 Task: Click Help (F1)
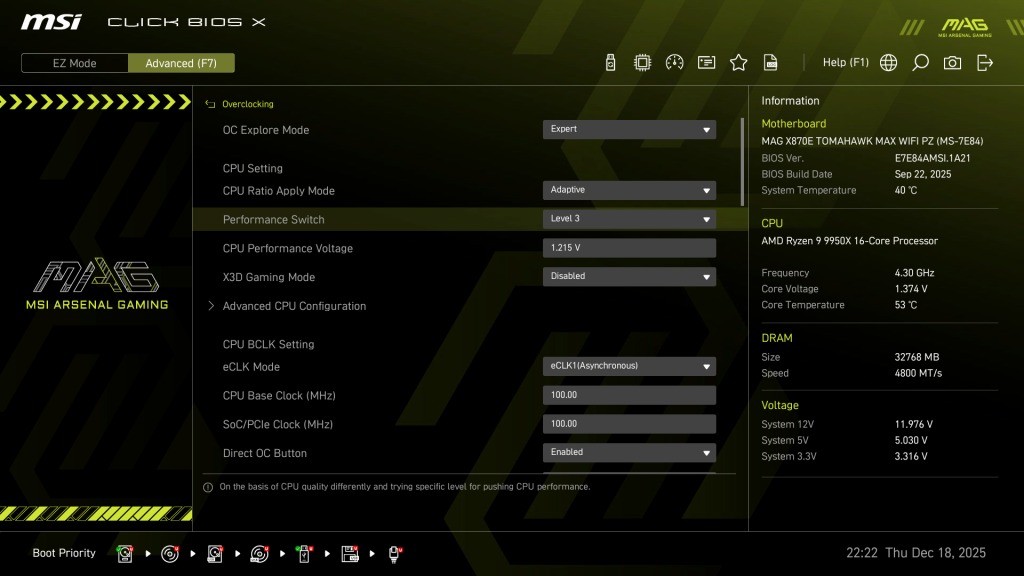click(845, 63)
